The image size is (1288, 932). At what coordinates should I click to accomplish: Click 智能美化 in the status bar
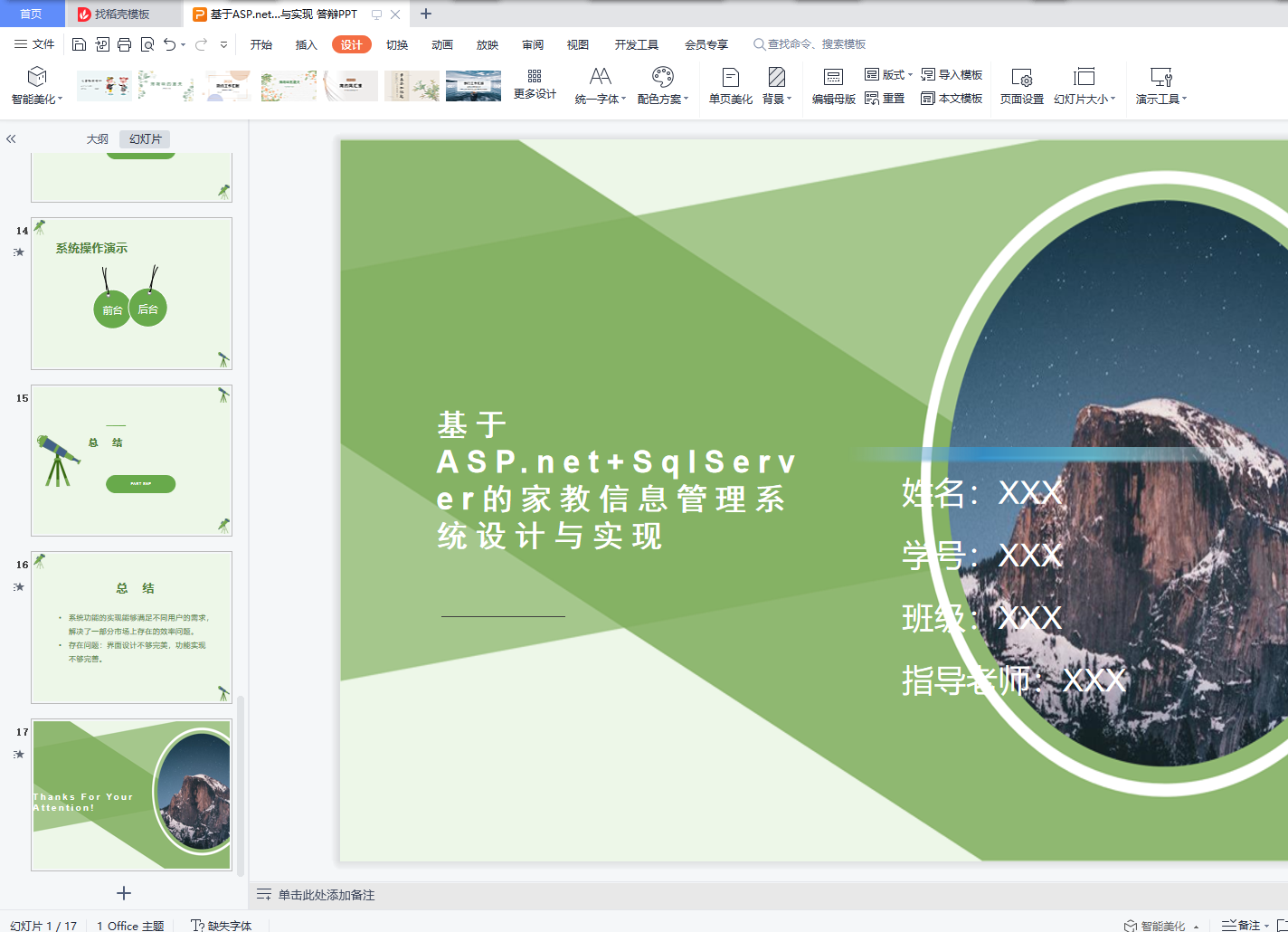(1155, 926)
